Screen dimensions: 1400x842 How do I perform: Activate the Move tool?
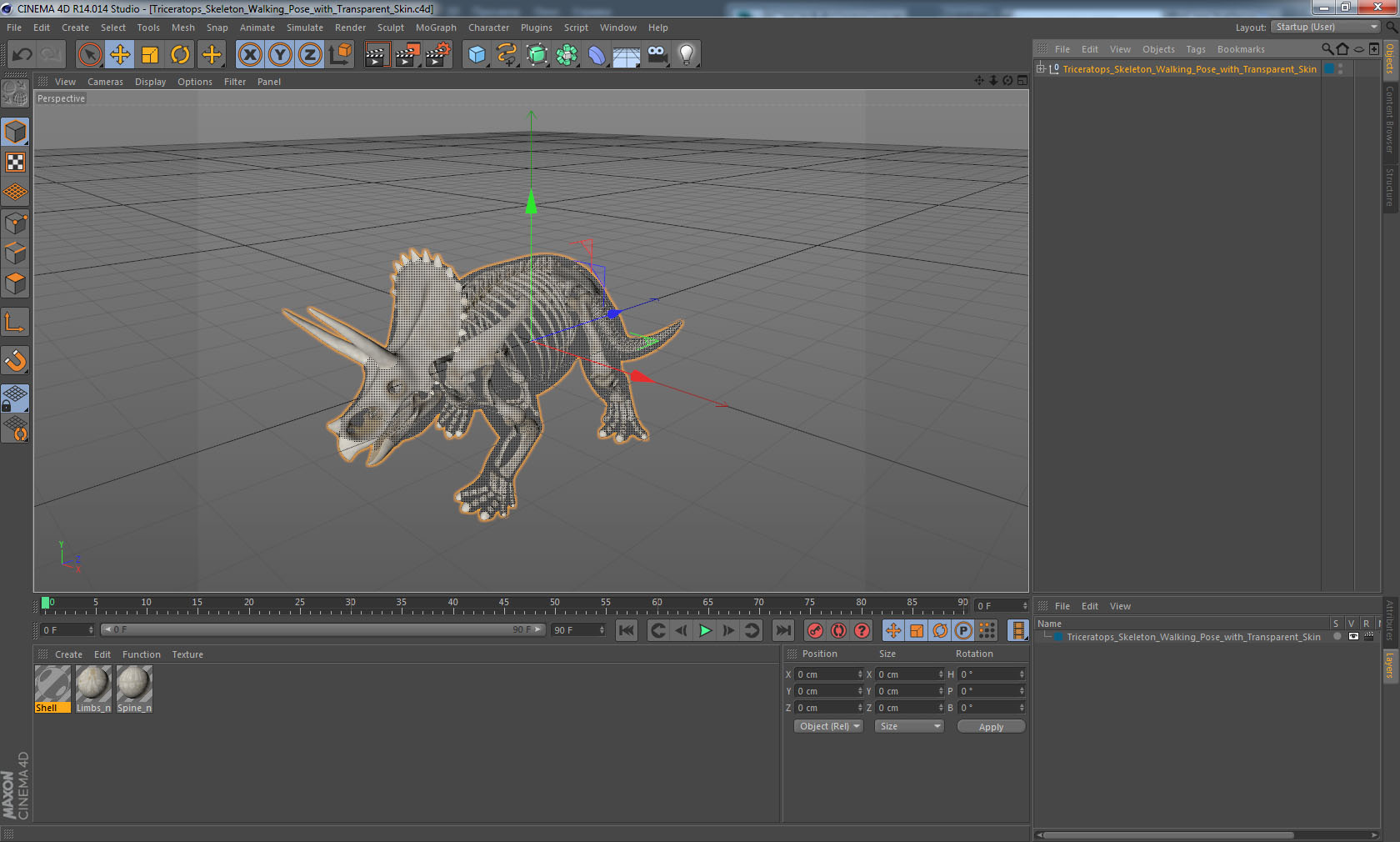point(120,55)
